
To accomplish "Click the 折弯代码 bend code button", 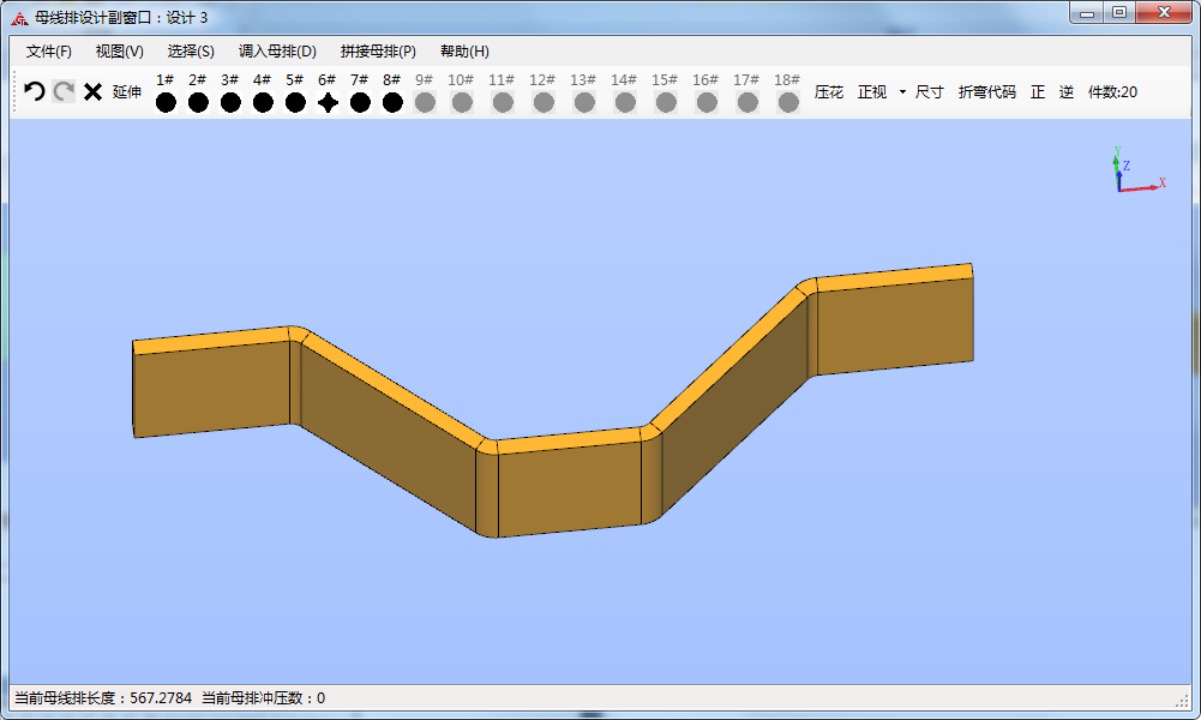I will point(987,92).
